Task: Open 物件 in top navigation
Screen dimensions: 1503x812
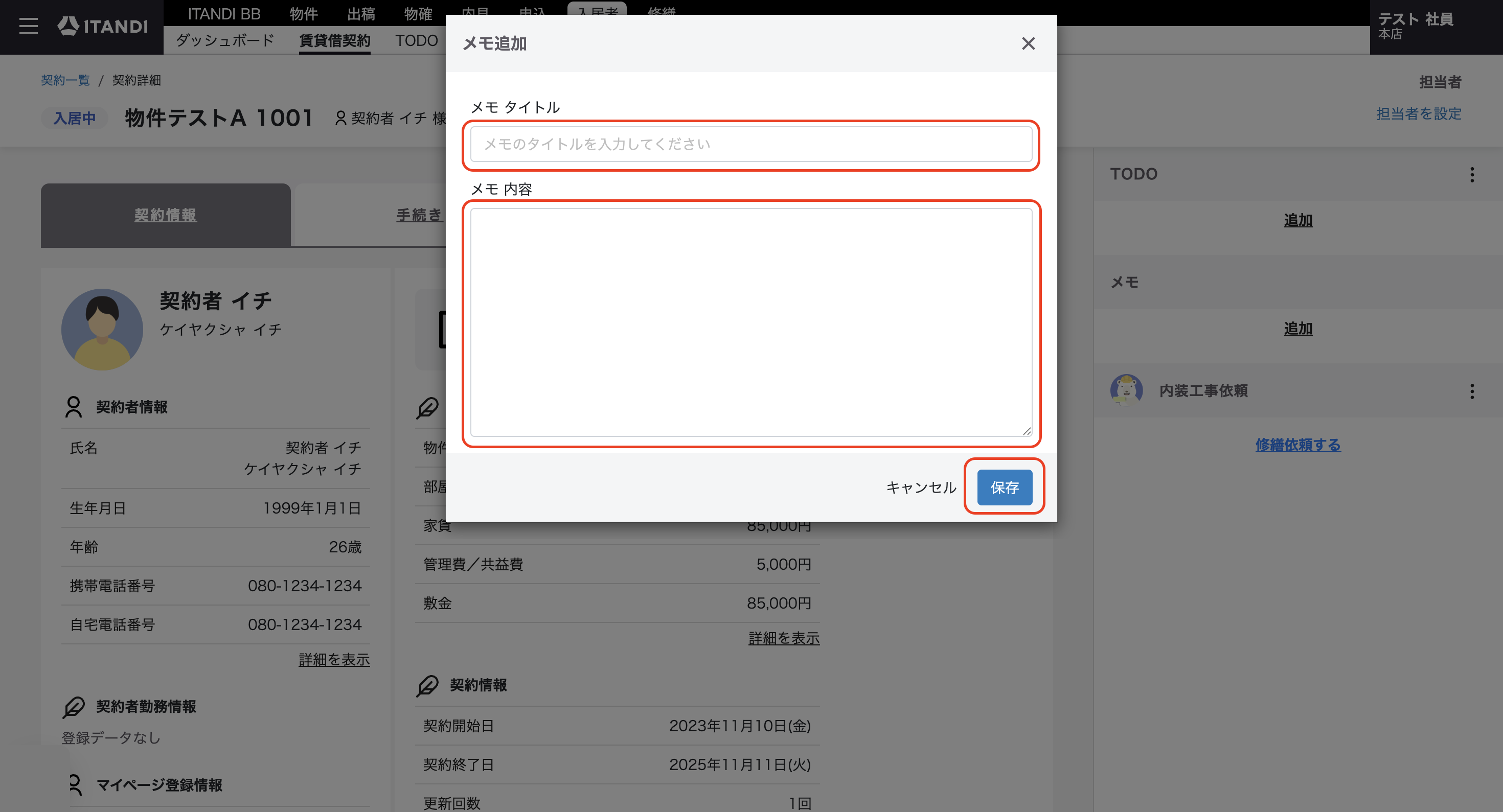Action: click(303, 13)
